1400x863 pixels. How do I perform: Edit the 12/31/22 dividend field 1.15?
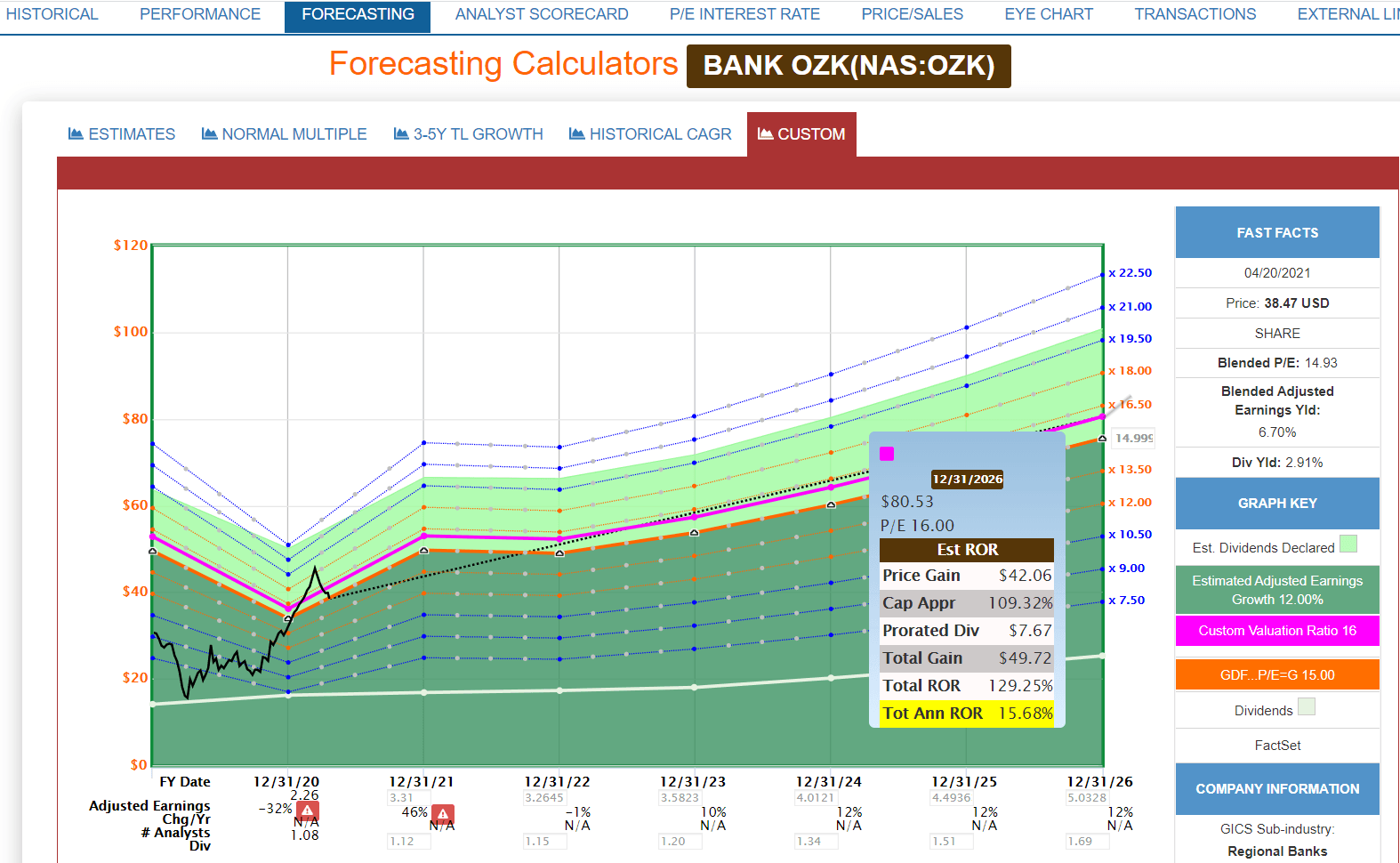pos(544,842)
